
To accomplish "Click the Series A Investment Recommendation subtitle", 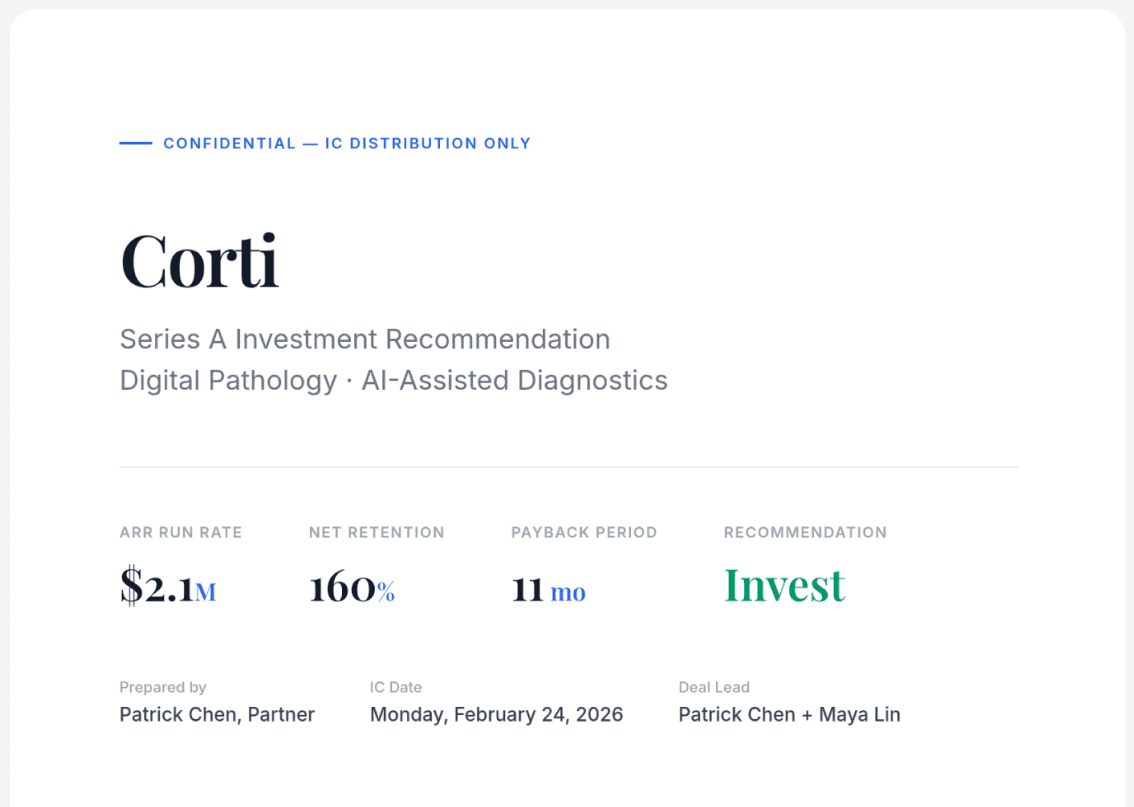I will pos(365,339).
